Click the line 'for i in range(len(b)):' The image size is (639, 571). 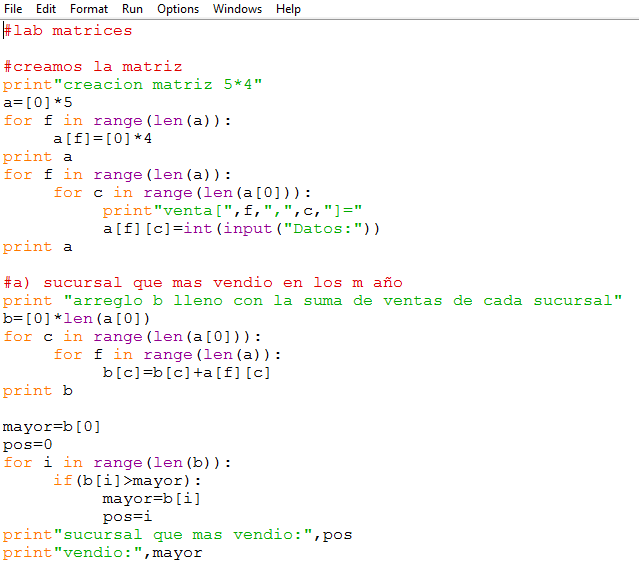pos(117,463)
